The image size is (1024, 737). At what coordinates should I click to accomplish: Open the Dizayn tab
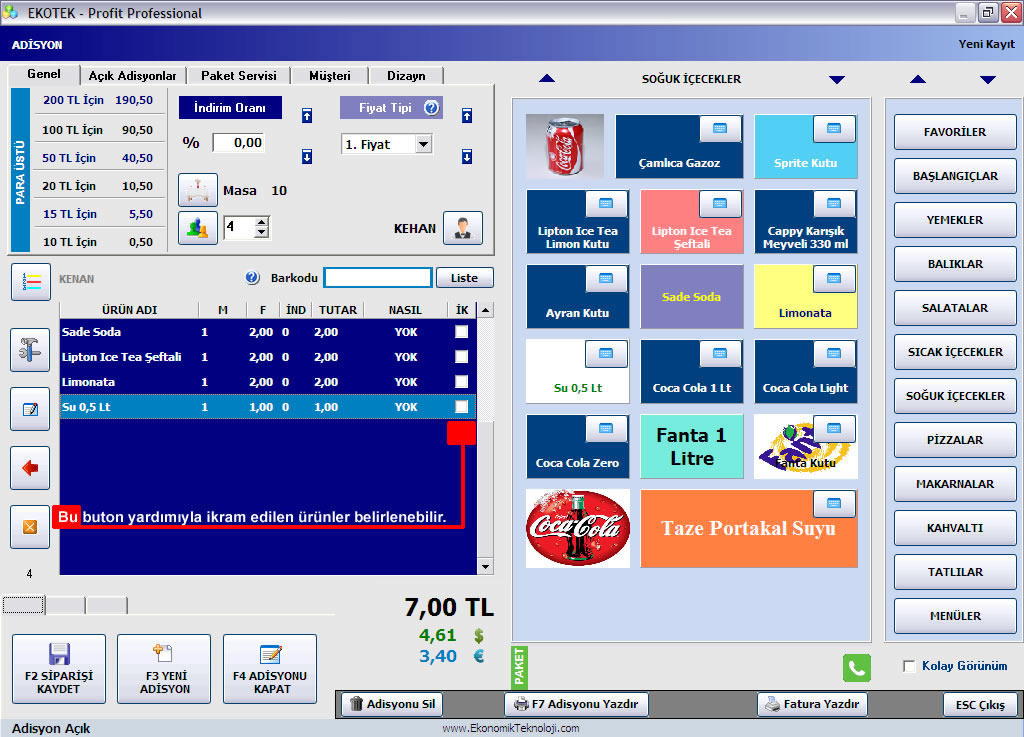pyautogui.click(x=406, y=76)
